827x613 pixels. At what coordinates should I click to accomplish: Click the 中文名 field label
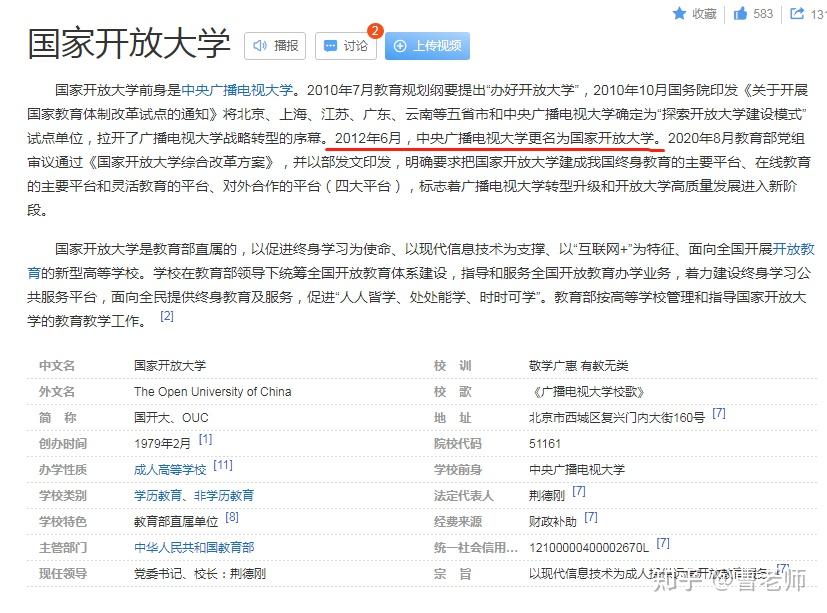[57, 366]
